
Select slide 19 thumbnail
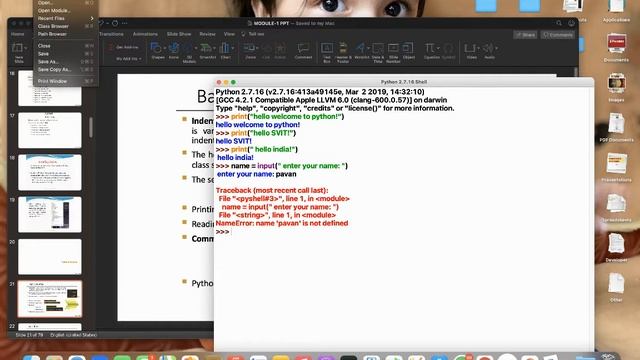point(50,214)
